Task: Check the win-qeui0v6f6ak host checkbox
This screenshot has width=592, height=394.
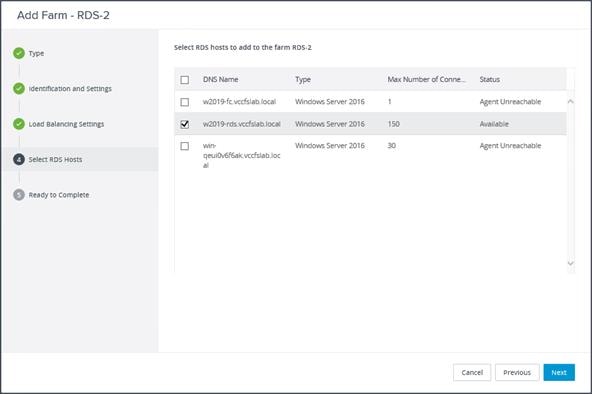Action: [x=185, y=146]
